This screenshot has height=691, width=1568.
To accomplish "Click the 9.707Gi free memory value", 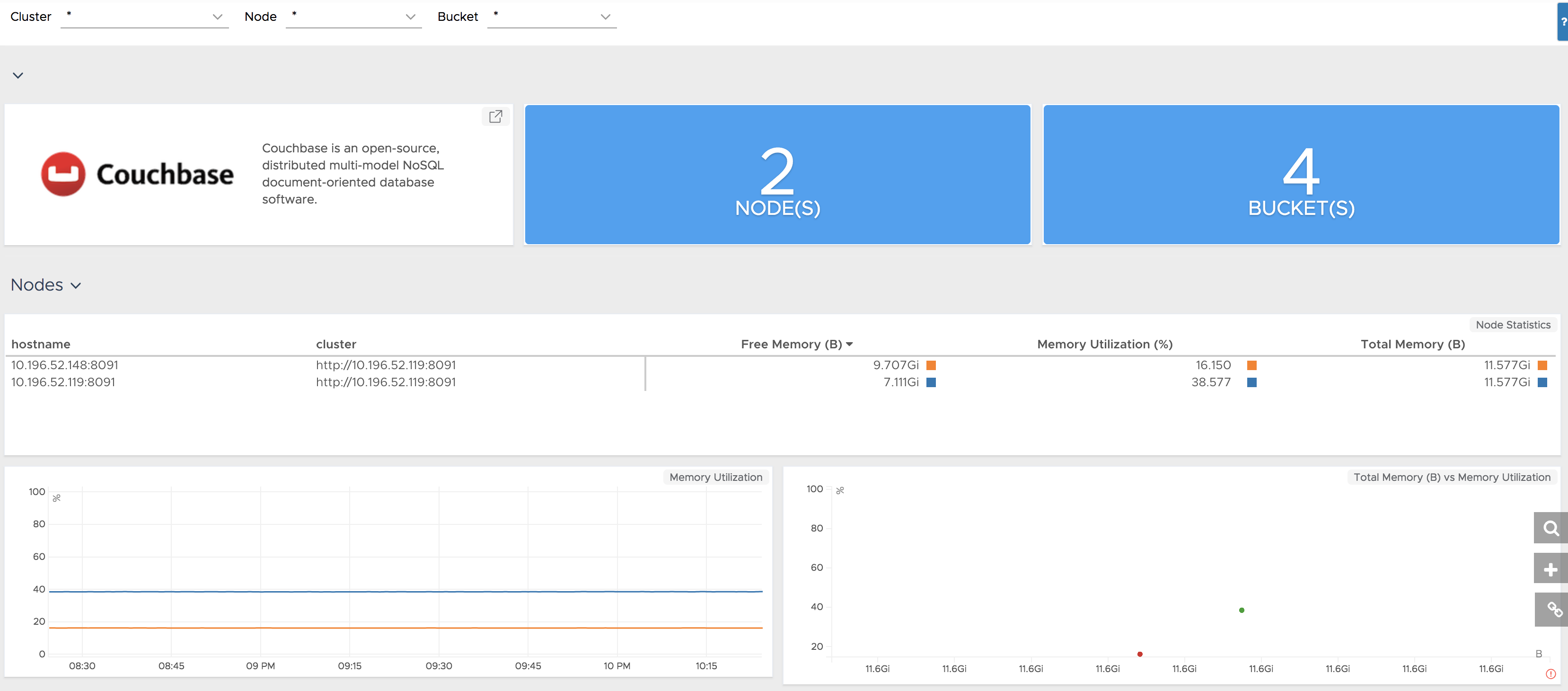I will tap(895, 365).
